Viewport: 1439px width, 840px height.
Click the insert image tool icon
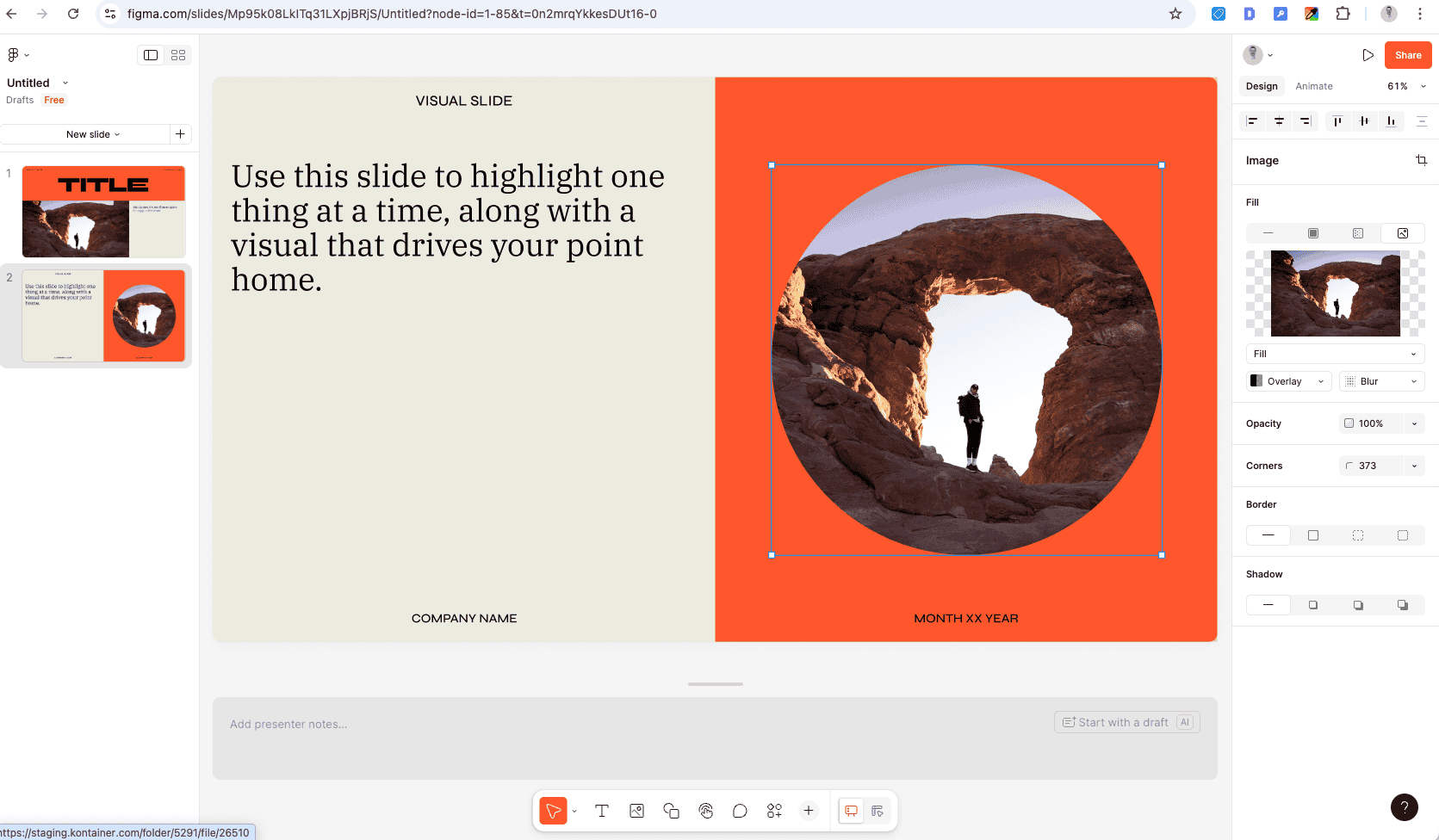636,811
